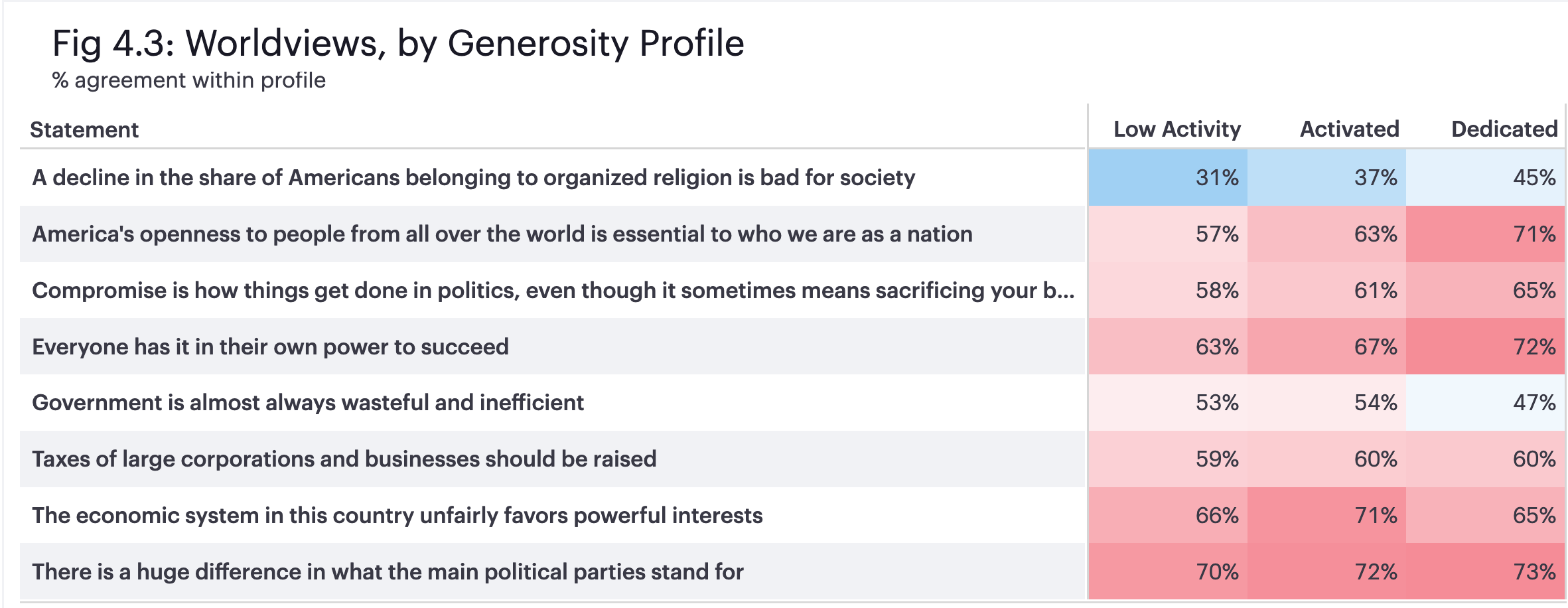The image size is (1568, 608).
Task: Select the economic system unfairly favors statement
Action: click(x=397, y=516)
